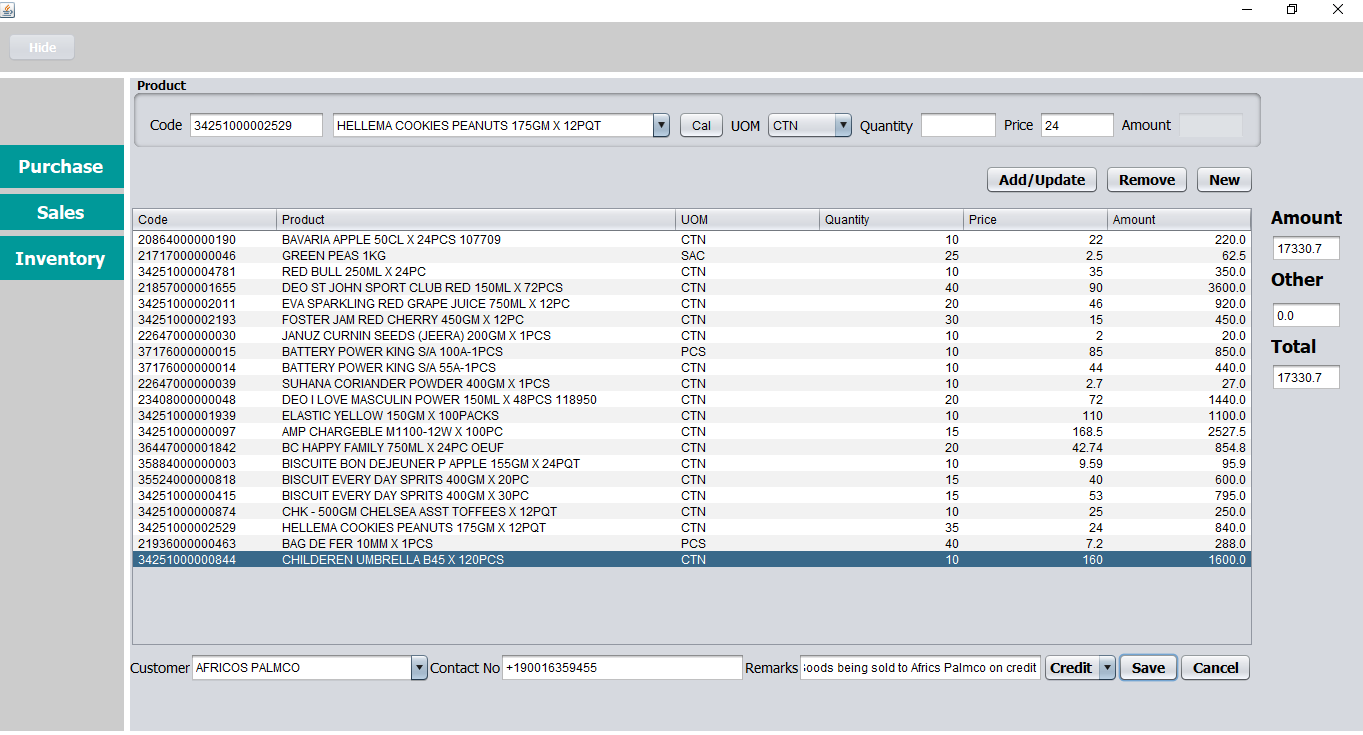1363x735 pixels.
Task: Click the Quantity input field
Action: point(958,126)
